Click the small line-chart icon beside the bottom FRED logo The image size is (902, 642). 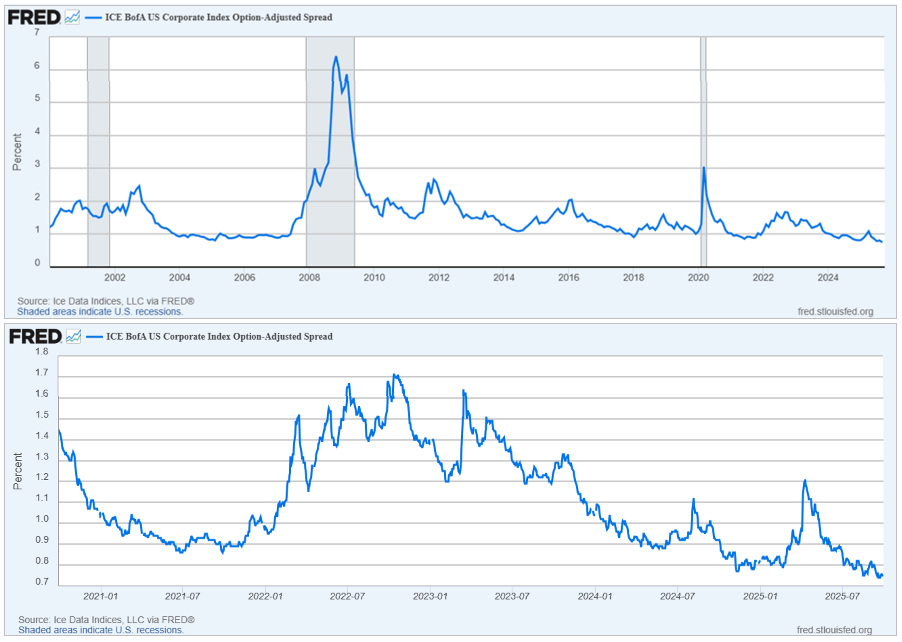73,336
